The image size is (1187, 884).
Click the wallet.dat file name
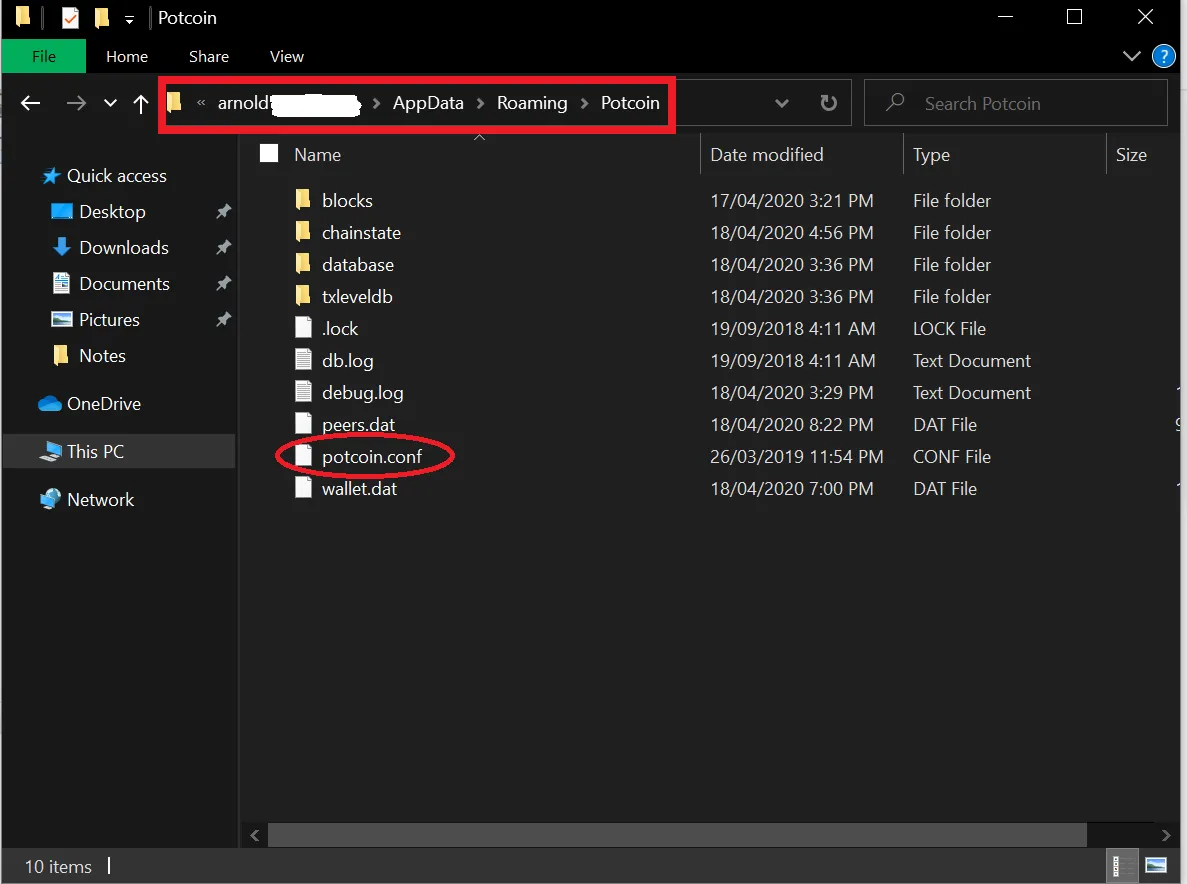coord(360,489)
